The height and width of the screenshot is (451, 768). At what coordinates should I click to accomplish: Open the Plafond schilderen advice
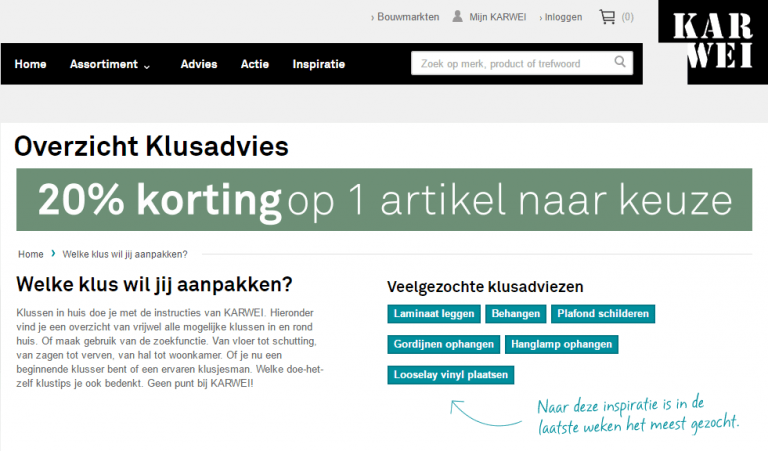point(603,314)
